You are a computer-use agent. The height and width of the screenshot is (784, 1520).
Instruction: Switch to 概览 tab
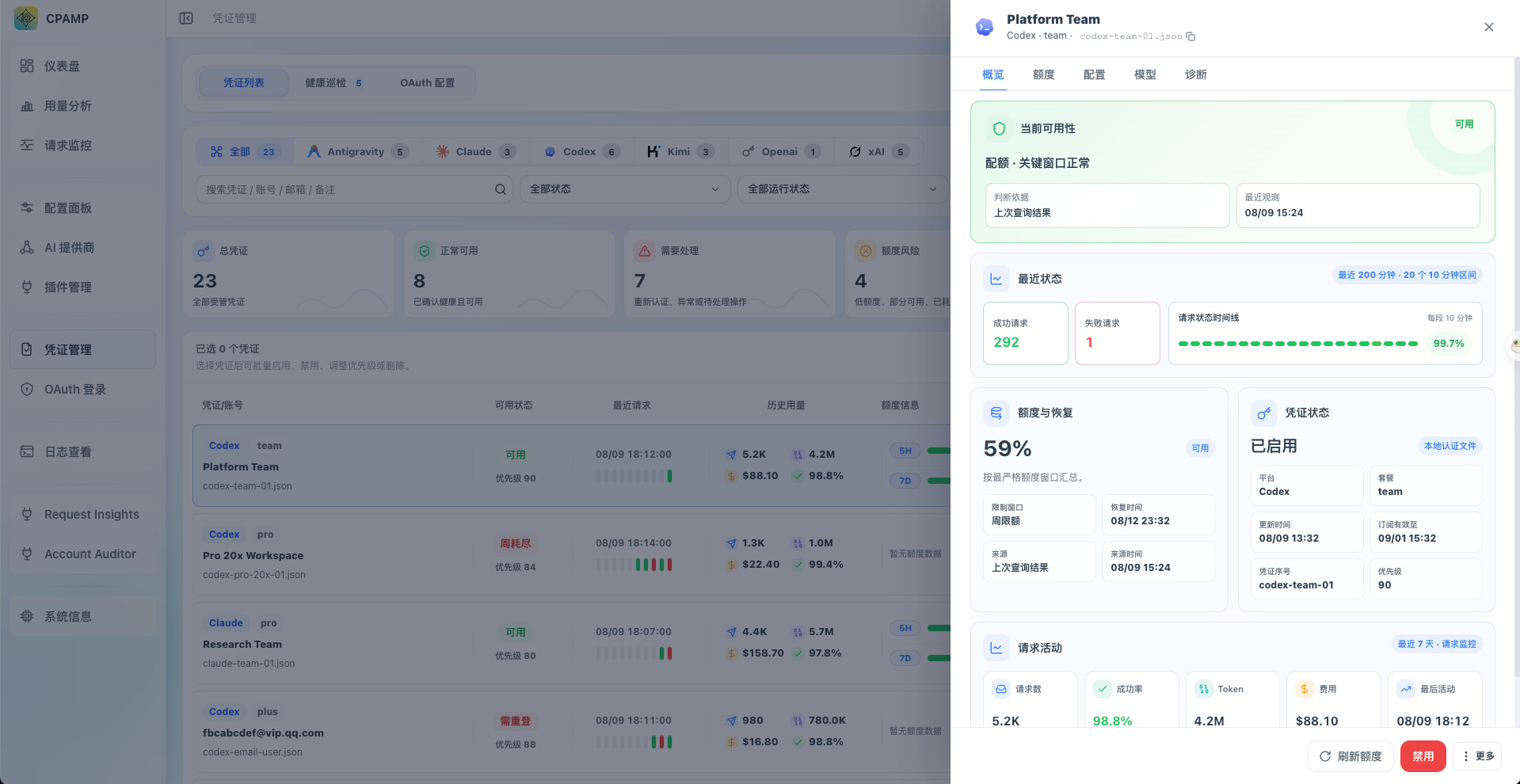pyautogui.click(x=992, y=74)
